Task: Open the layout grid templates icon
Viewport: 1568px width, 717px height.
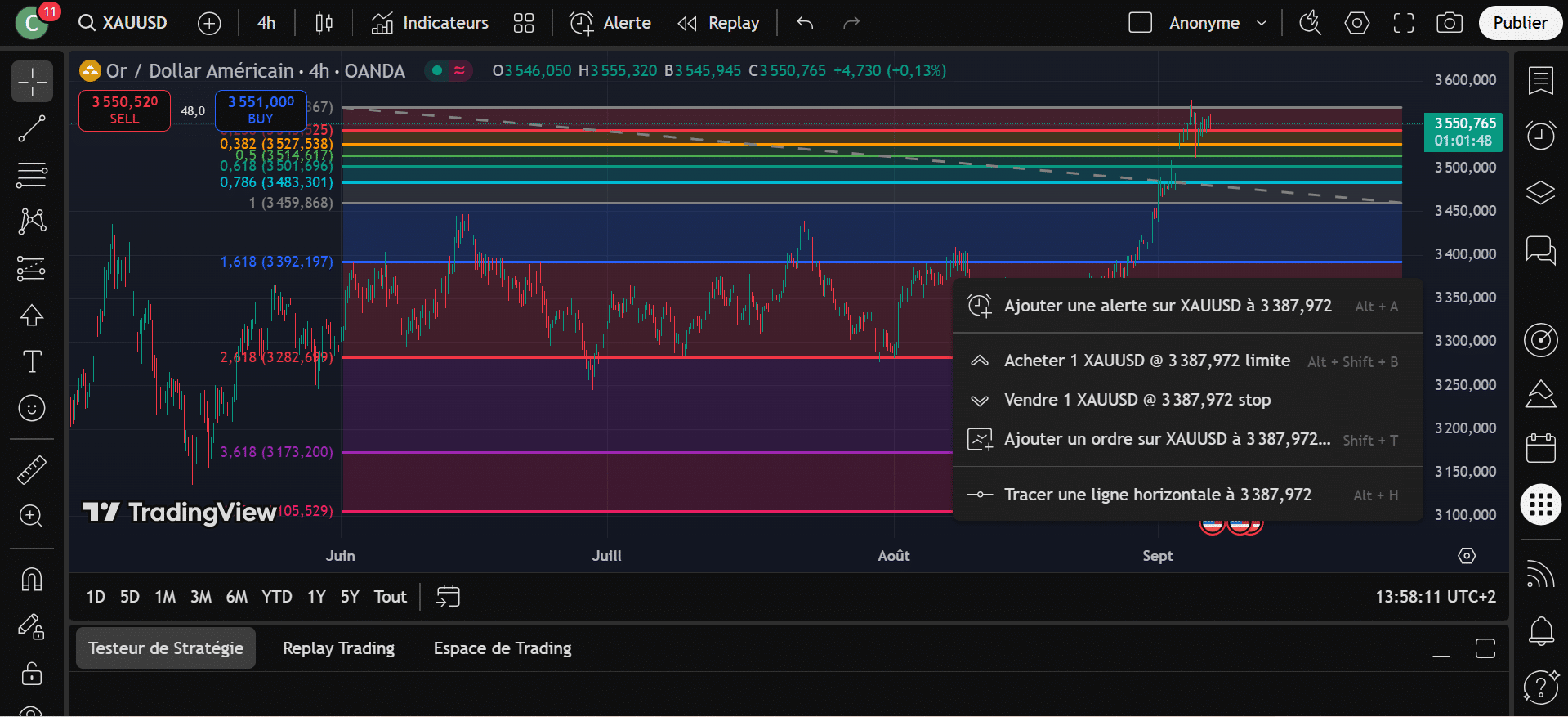Action: 523,23
